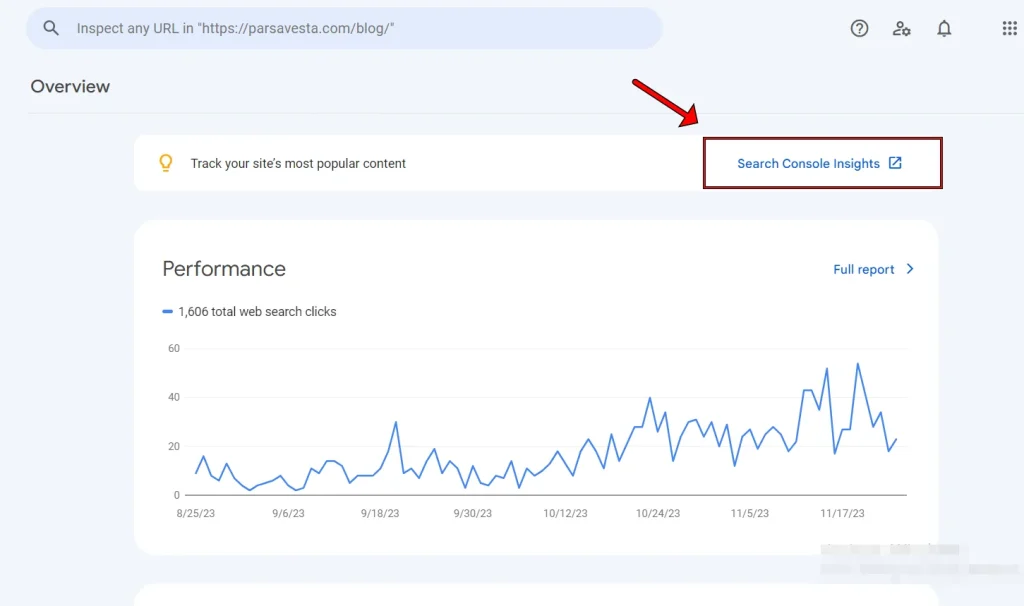Screen dimensions: 1024x606
Task: Click the search magnifier icon
Action: click(x=50, y=28)
